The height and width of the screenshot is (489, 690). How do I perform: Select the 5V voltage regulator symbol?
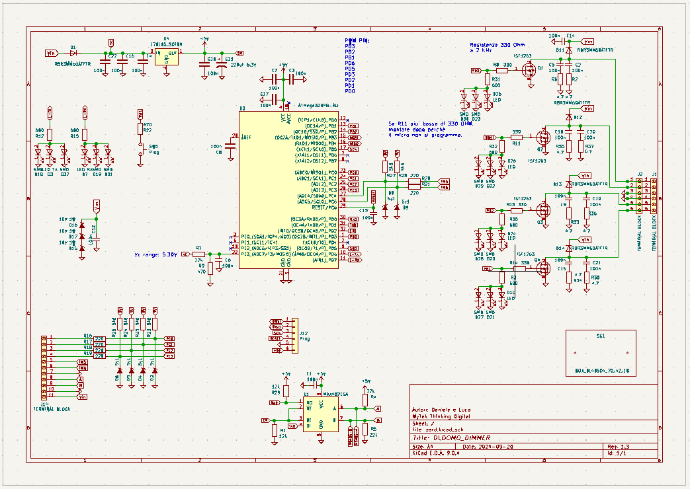pos(166,57)
